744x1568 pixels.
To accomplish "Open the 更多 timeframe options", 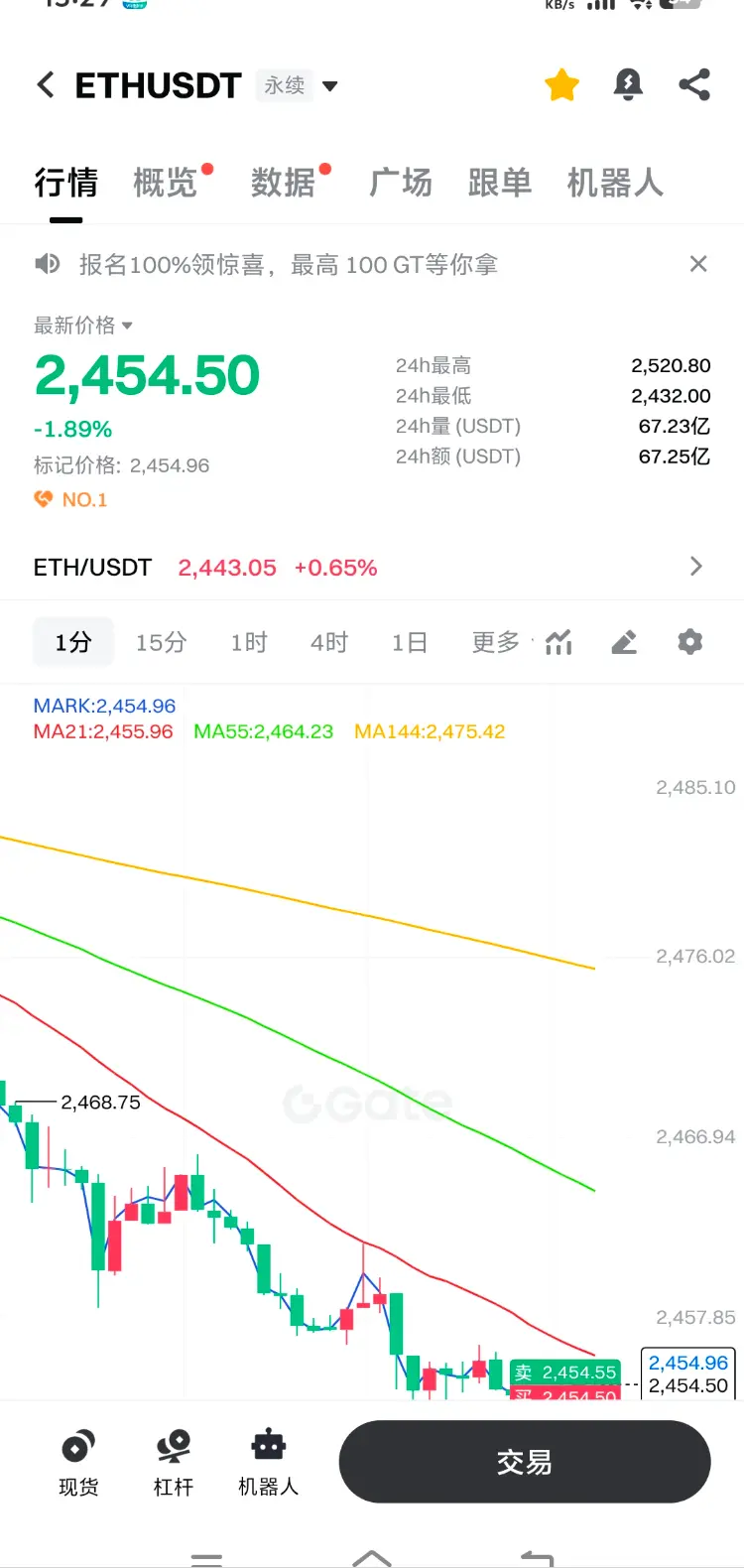I will [499, 642].
